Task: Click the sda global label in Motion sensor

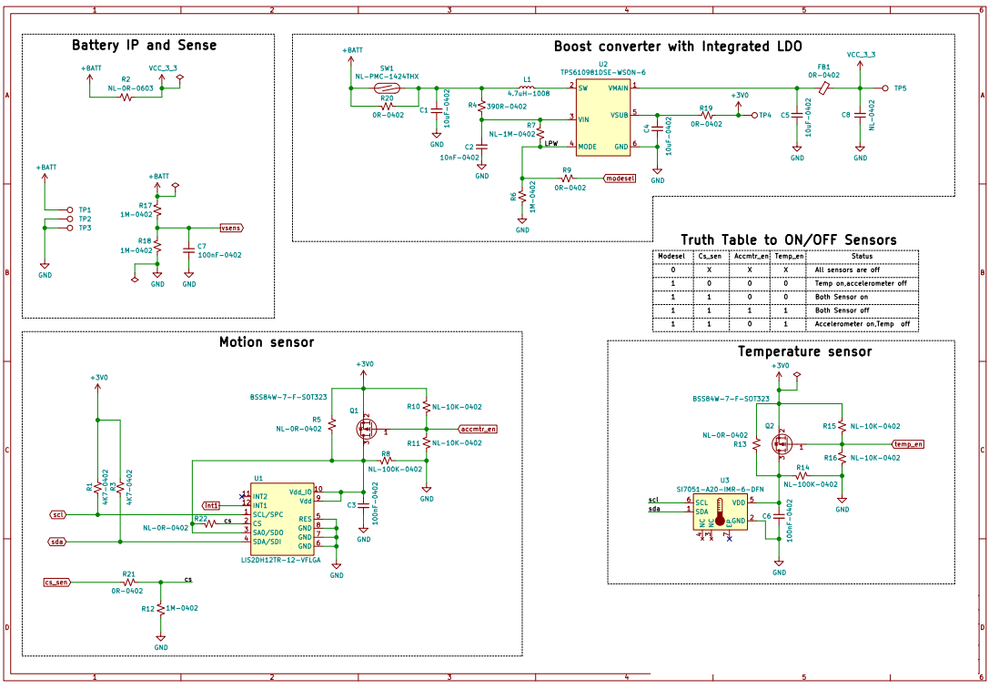Action: click(58, 542)
